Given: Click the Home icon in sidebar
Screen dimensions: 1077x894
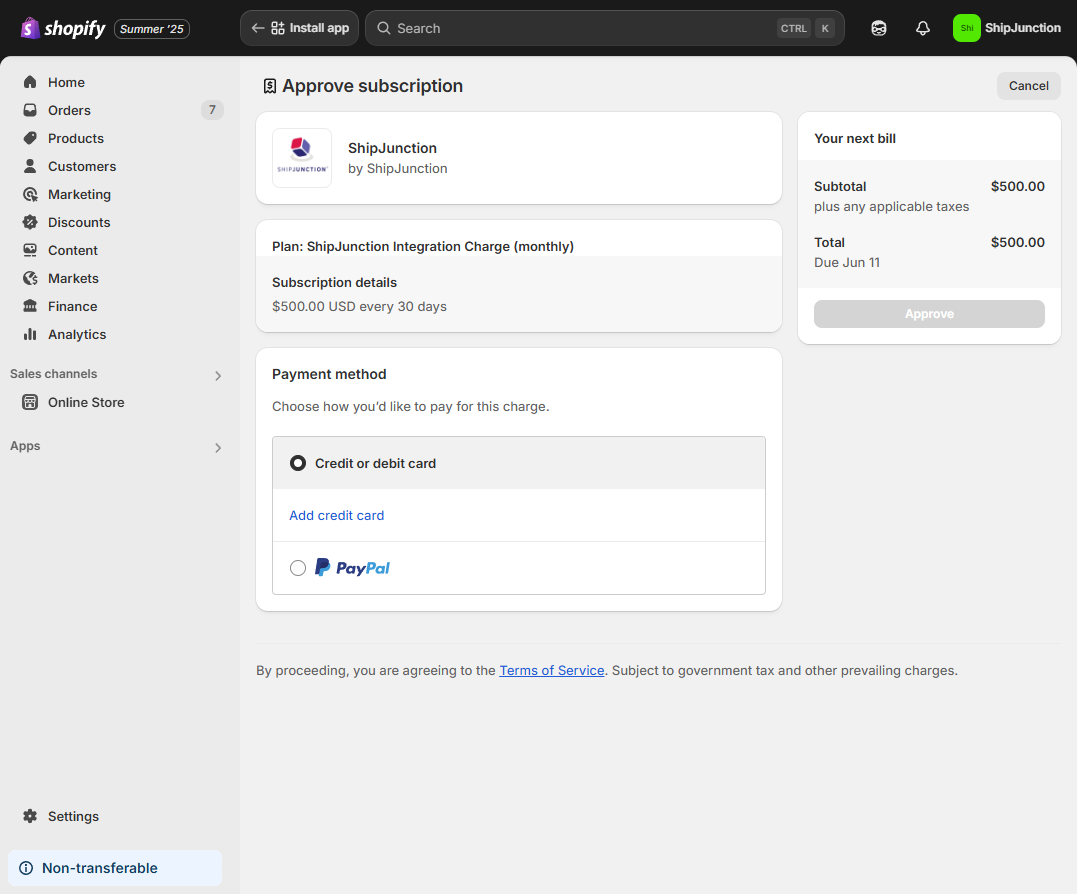Looking at the screenshot, I should 30,82.
